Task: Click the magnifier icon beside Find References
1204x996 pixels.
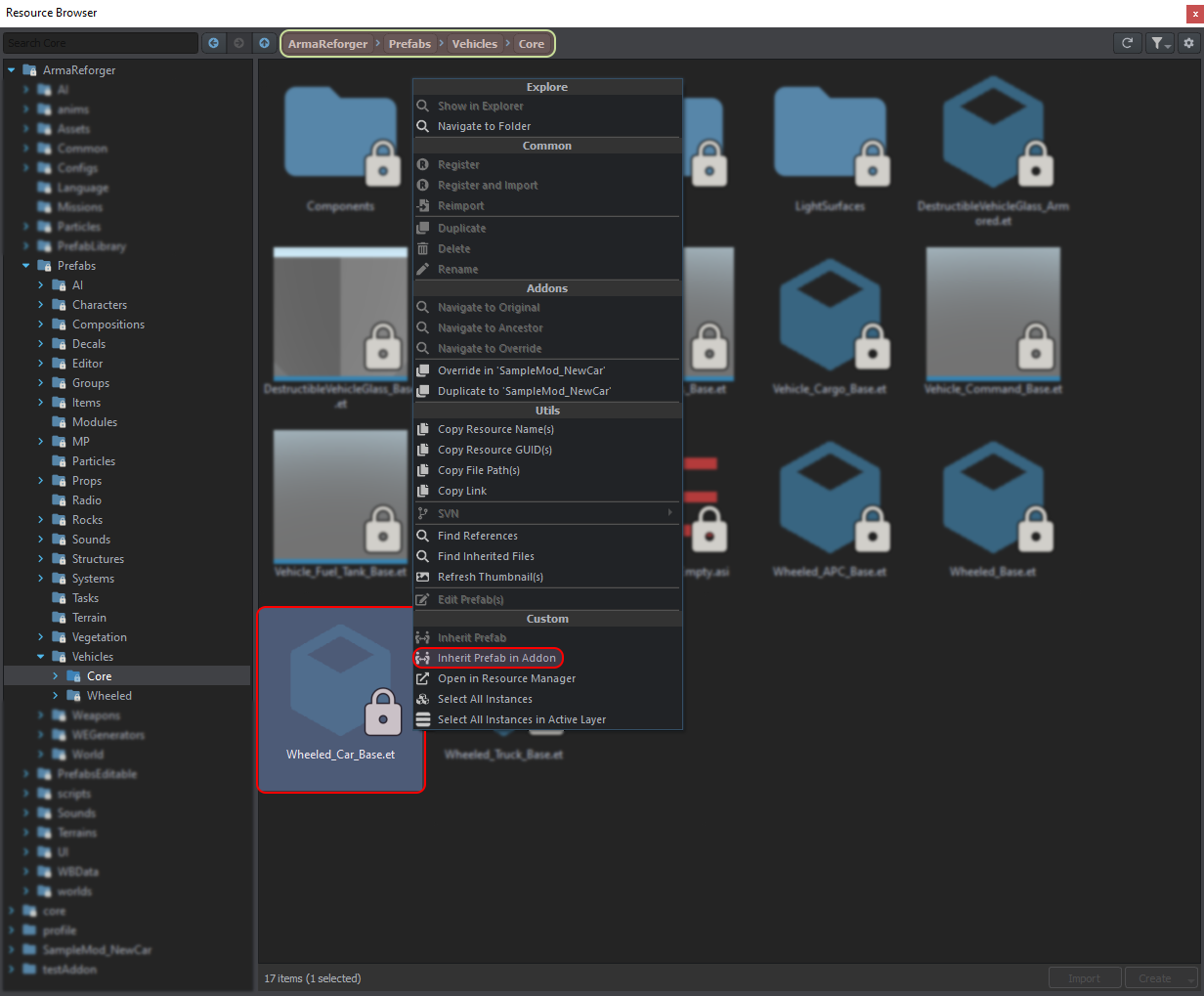Action: (423, 536)
